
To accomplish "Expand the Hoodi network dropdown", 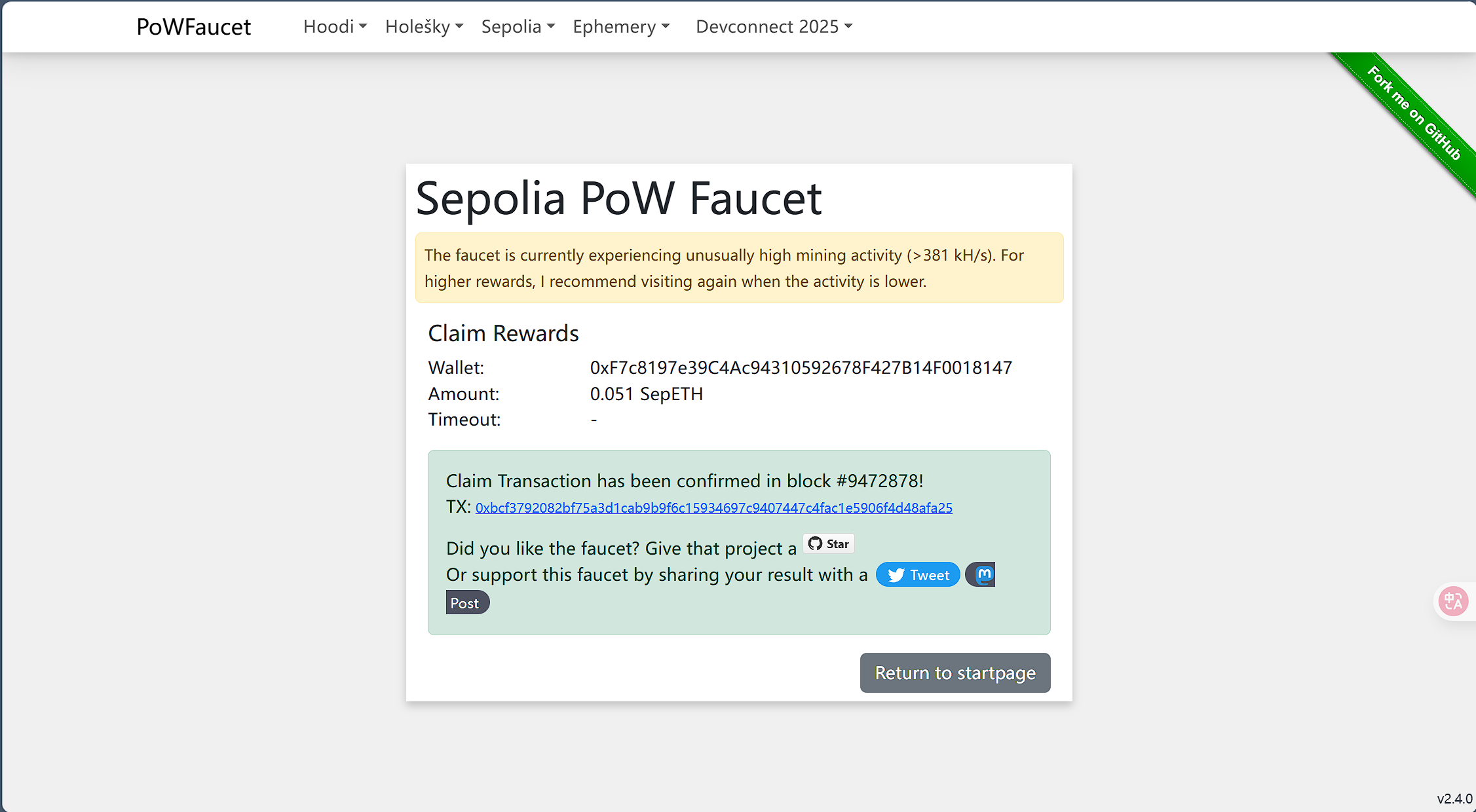I will click(x=335, y=27).
